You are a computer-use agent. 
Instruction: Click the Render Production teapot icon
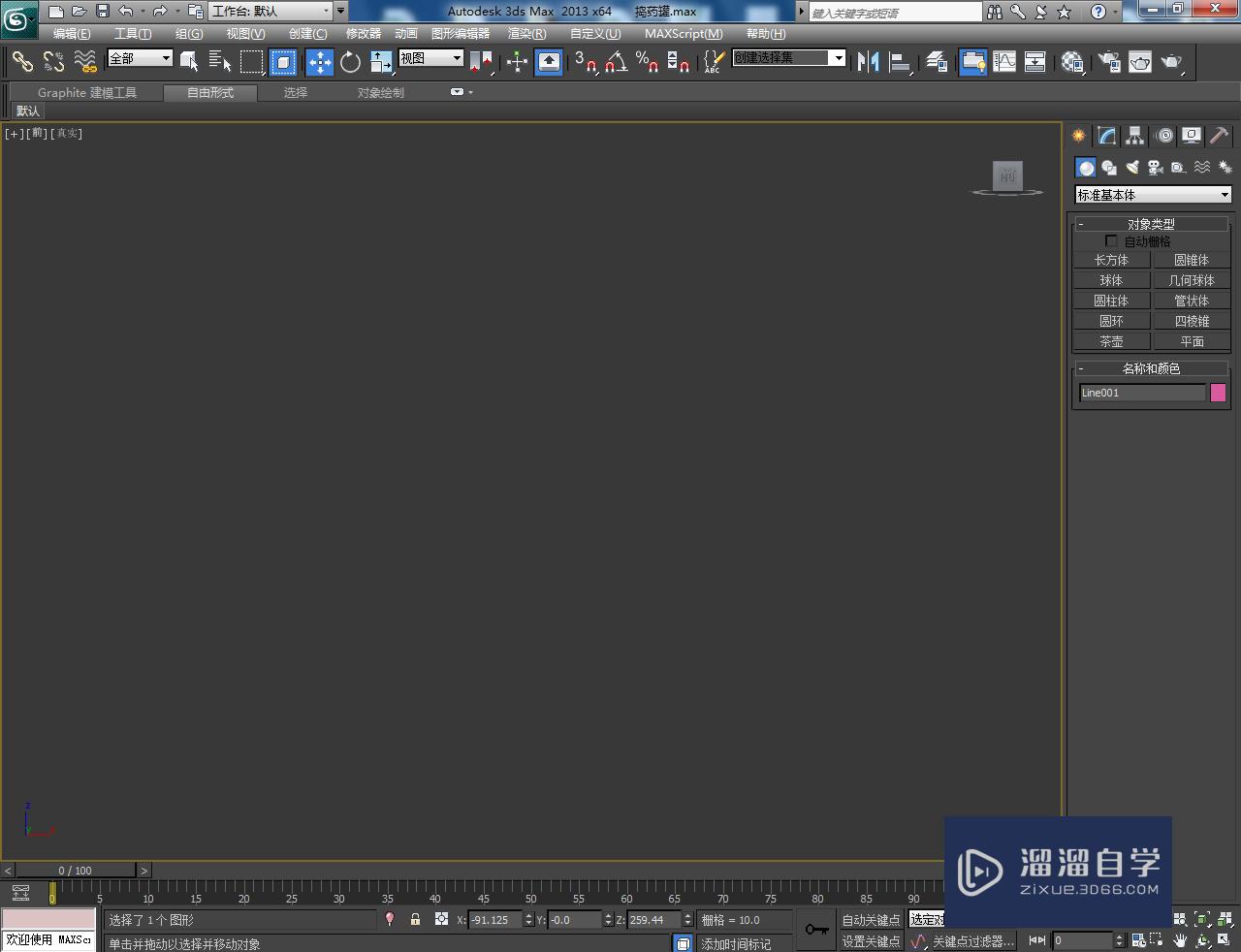pyautogui.click(x=1172, y=62)
